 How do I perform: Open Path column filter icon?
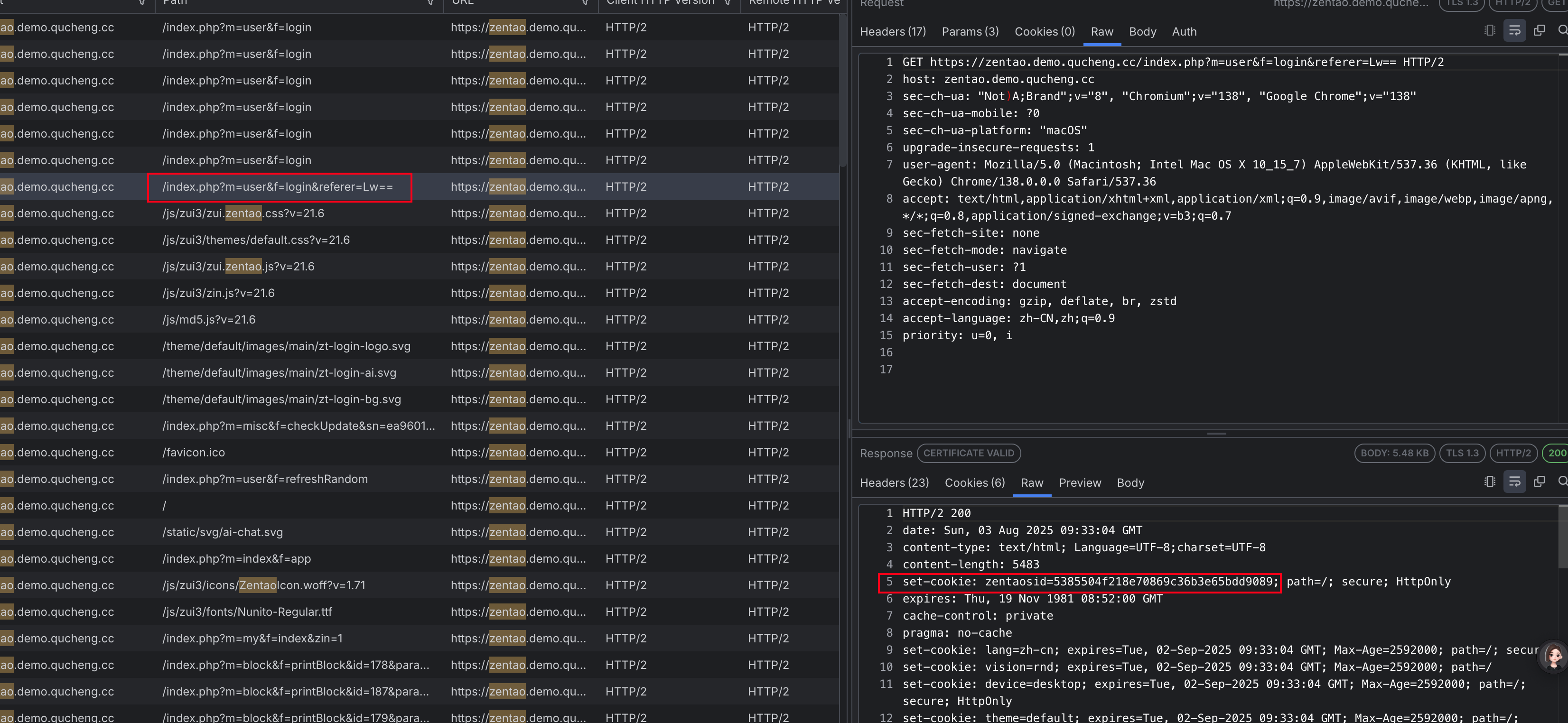tap(430, 2)
